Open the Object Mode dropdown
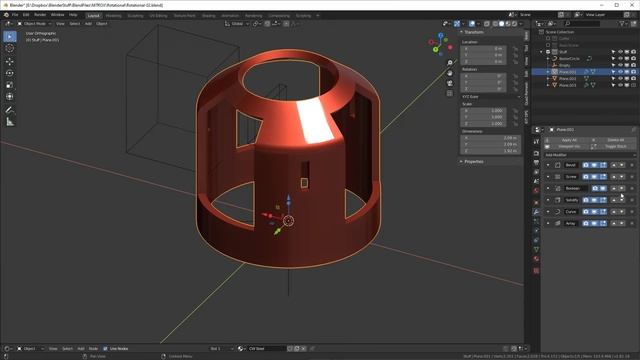Screen dimensions: 640x360 point(34,24)
